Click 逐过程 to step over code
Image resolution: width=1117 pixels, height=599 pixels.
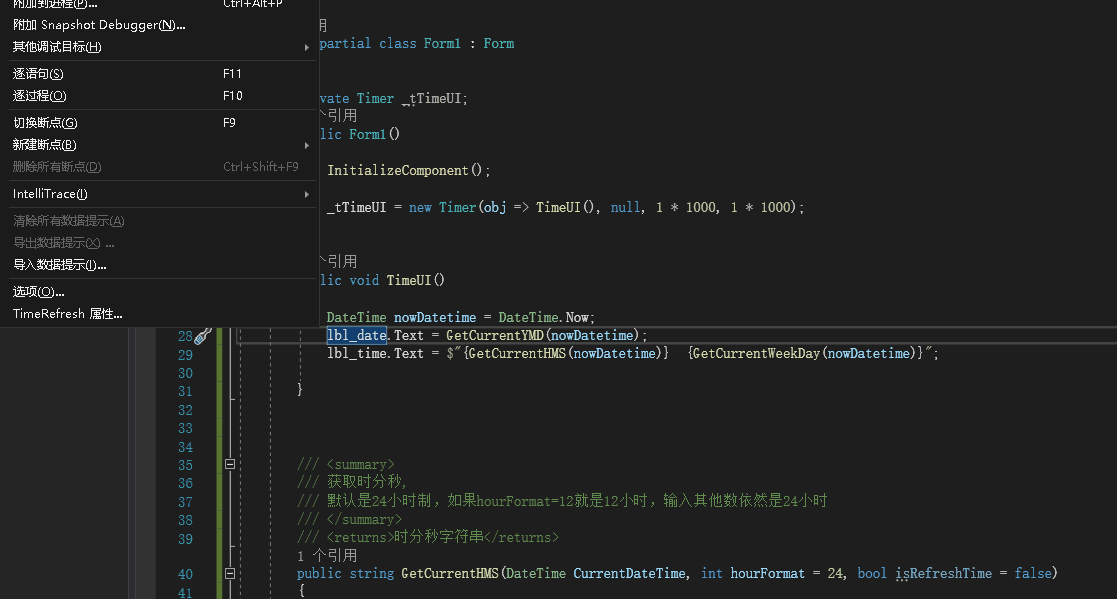point(38,95)
